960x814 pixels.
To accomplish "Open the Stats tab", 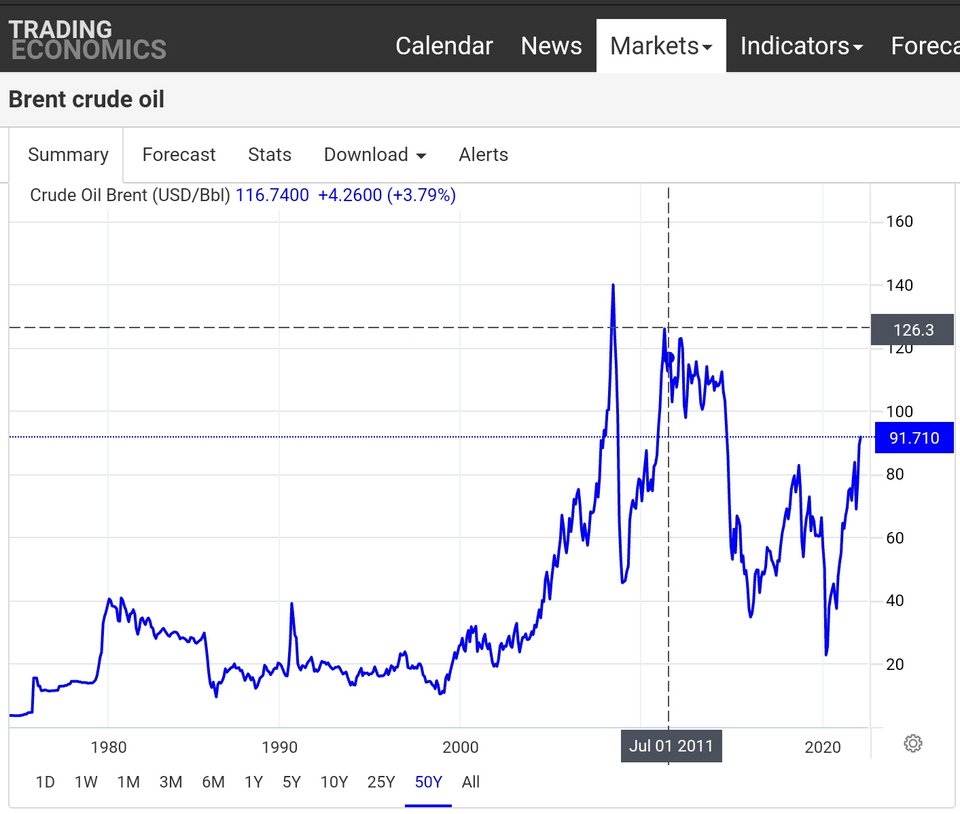I will 269,155.
